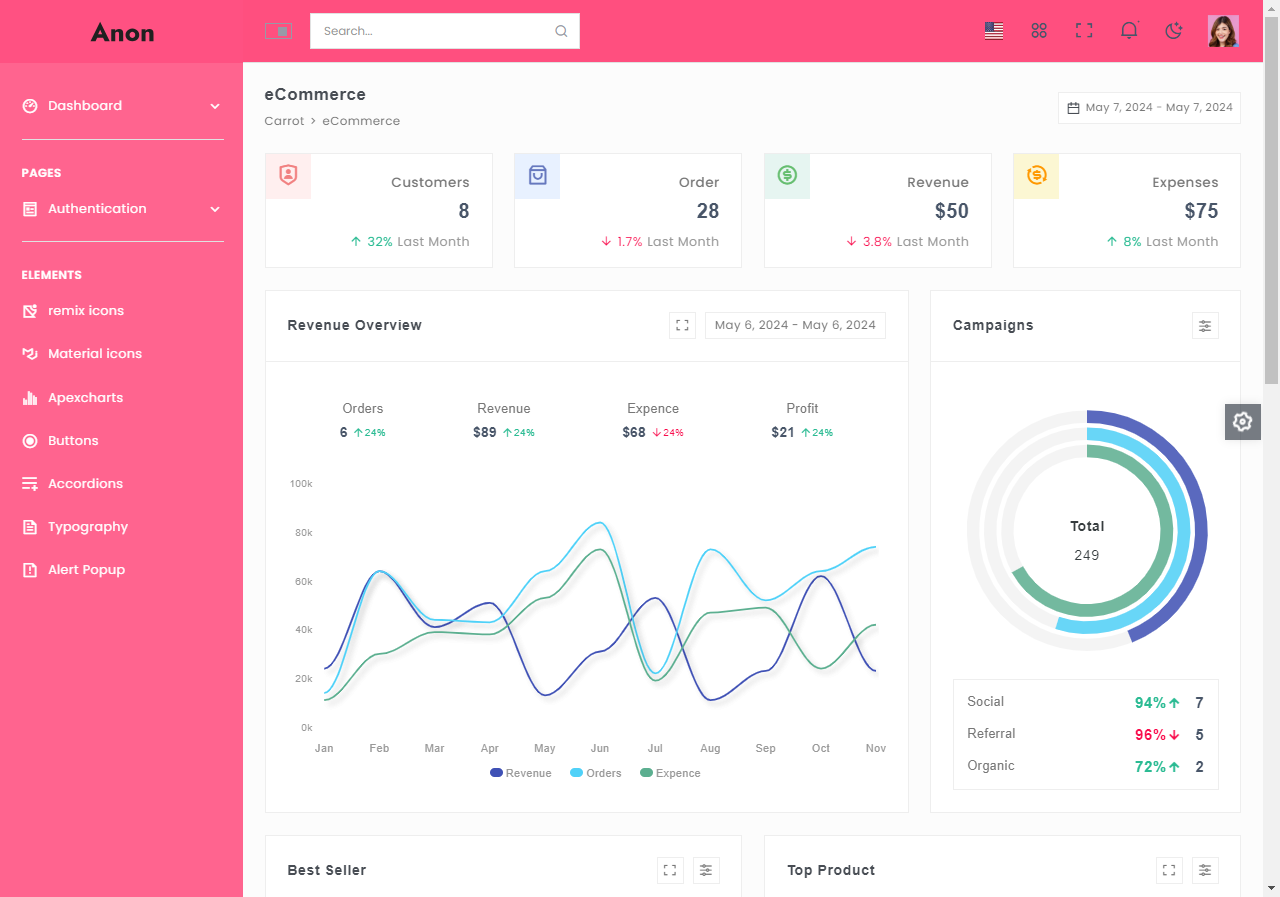Open Buttons page in sidebar
The height and width of the screenshot is (897, 1280).
tap(73, 441)
